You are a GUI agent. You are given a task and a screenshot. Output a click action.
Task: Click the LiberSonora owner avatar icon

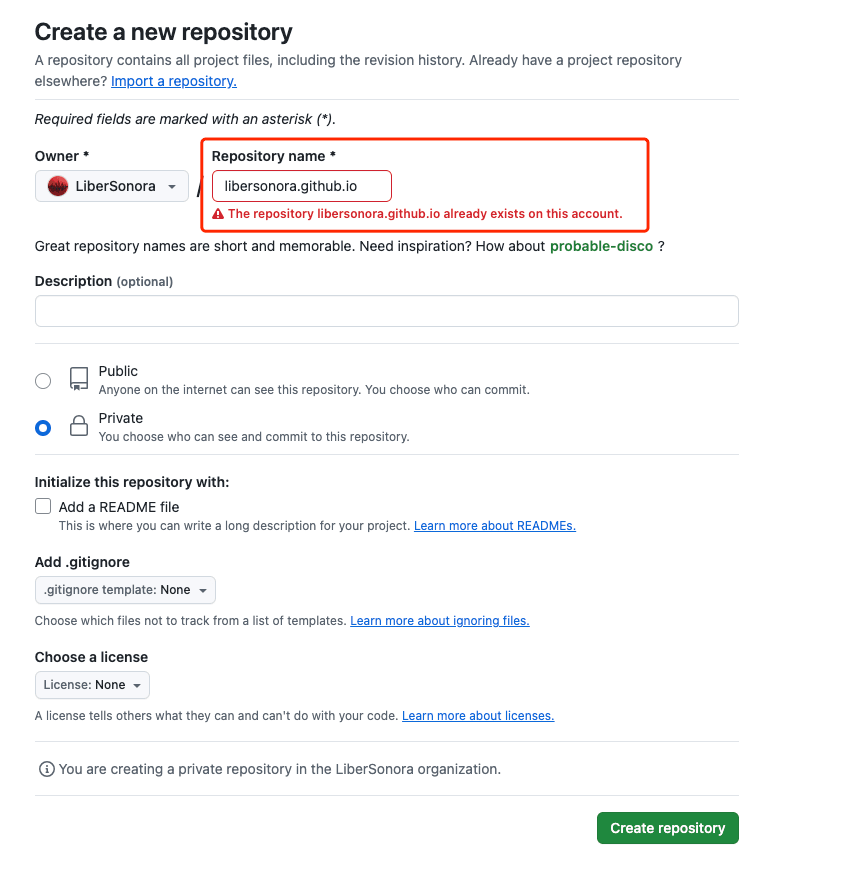tap(58, 186)
